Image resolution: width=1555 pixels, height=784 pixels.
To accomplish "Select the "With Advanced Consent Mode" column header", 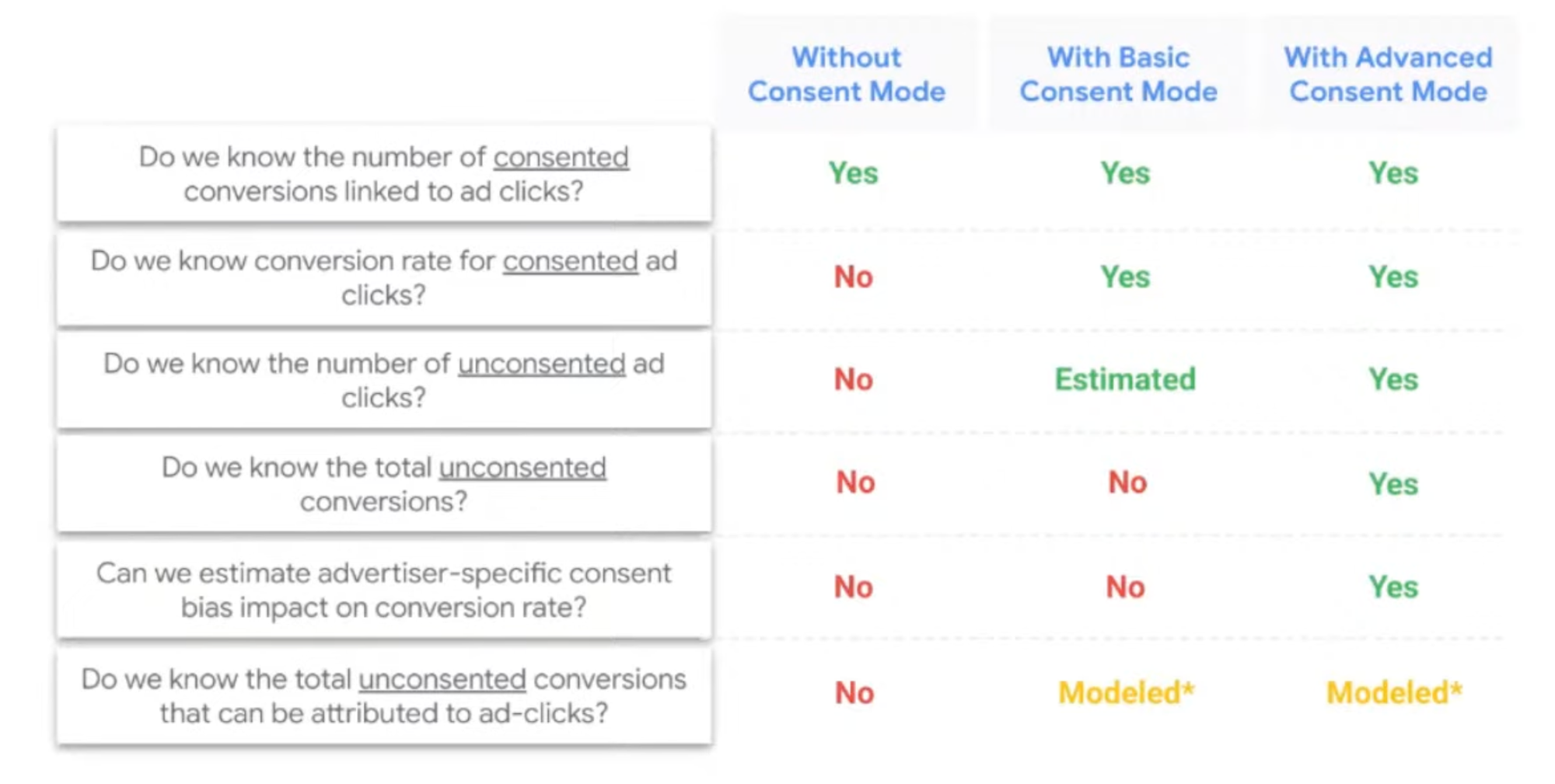I will pyautogui.click(x=1388, y=75).
